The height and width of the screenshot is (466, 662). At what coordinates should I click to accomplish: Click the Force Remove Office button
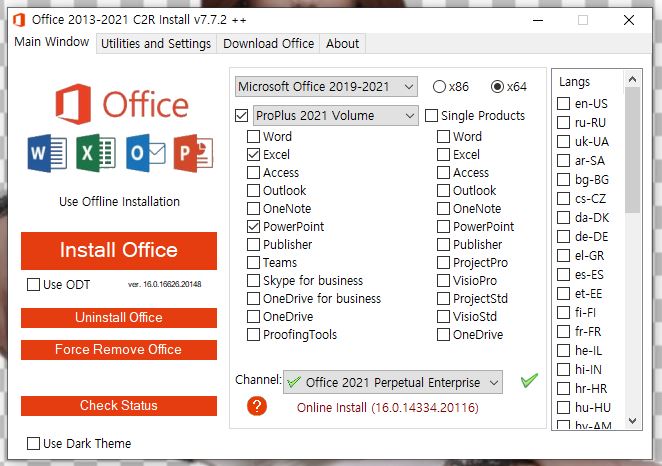click(119, 350)
